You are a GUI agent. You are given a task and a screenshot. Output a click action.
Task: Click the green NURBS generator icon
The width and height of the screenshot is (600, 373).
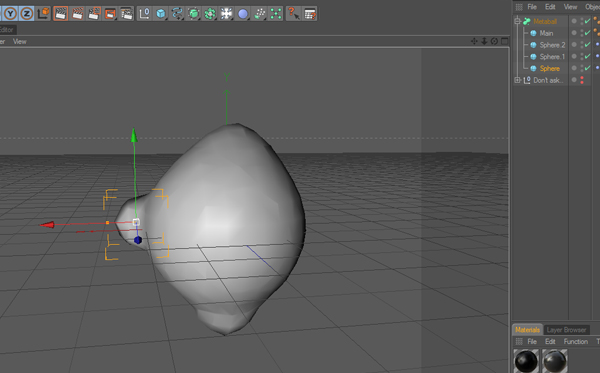[194, 14]
